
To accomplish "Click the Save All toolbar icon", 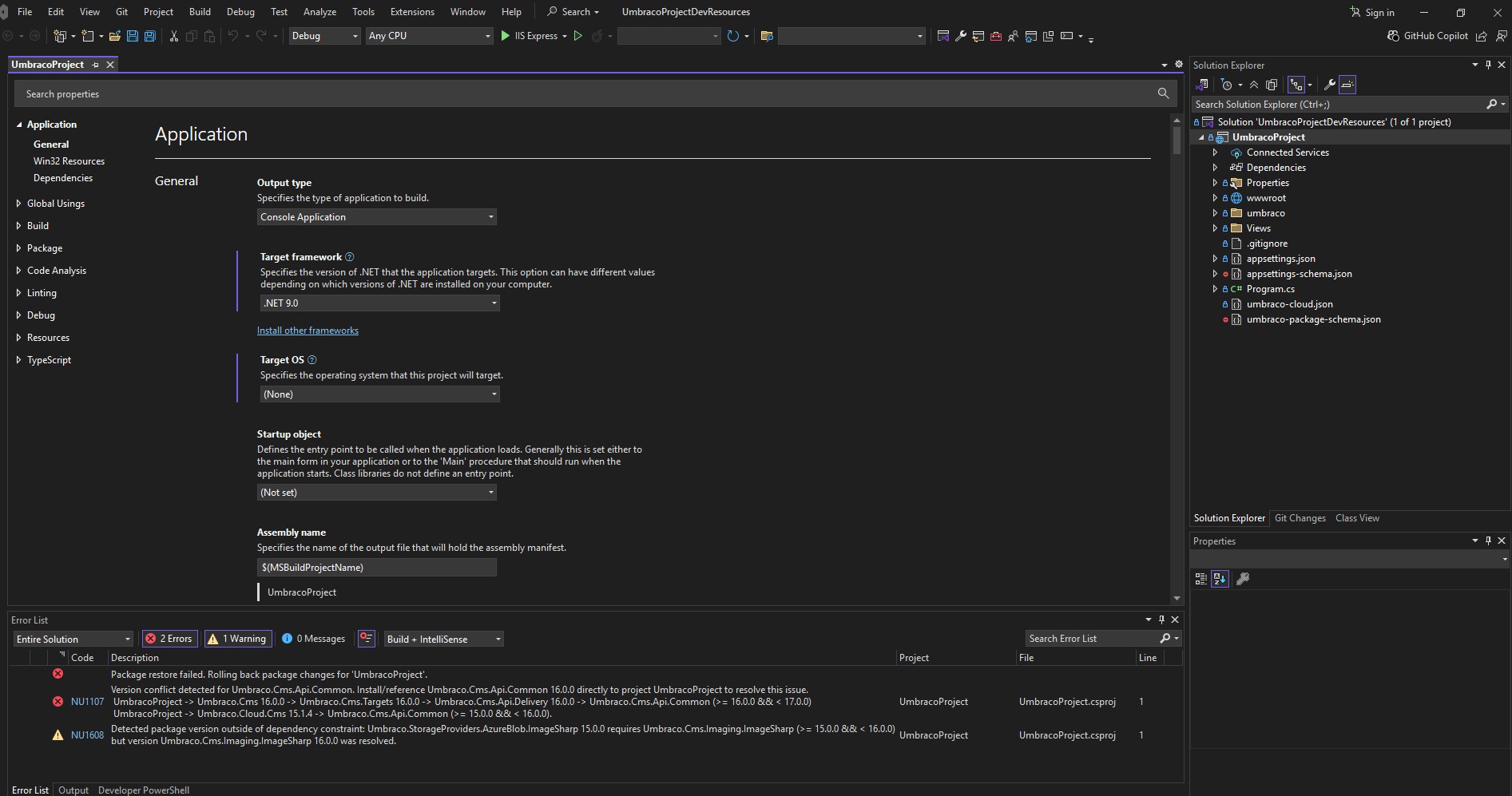I will (149, 36).
